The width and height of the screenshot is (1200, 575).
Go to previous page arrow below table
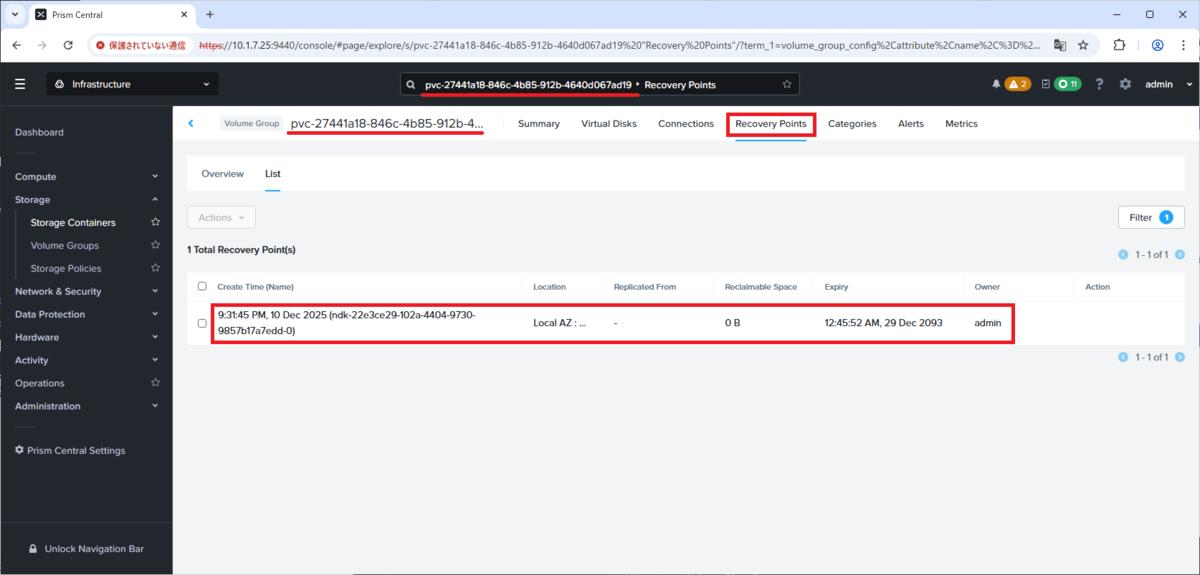pos(1123,357)
